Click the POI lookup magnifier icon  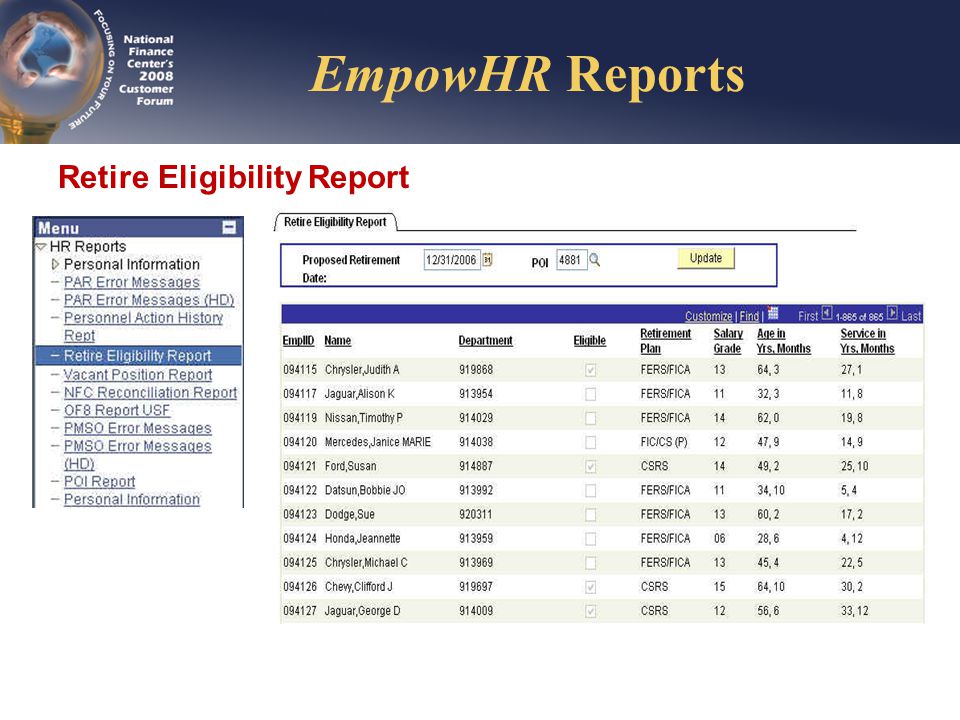click(594, 260)
